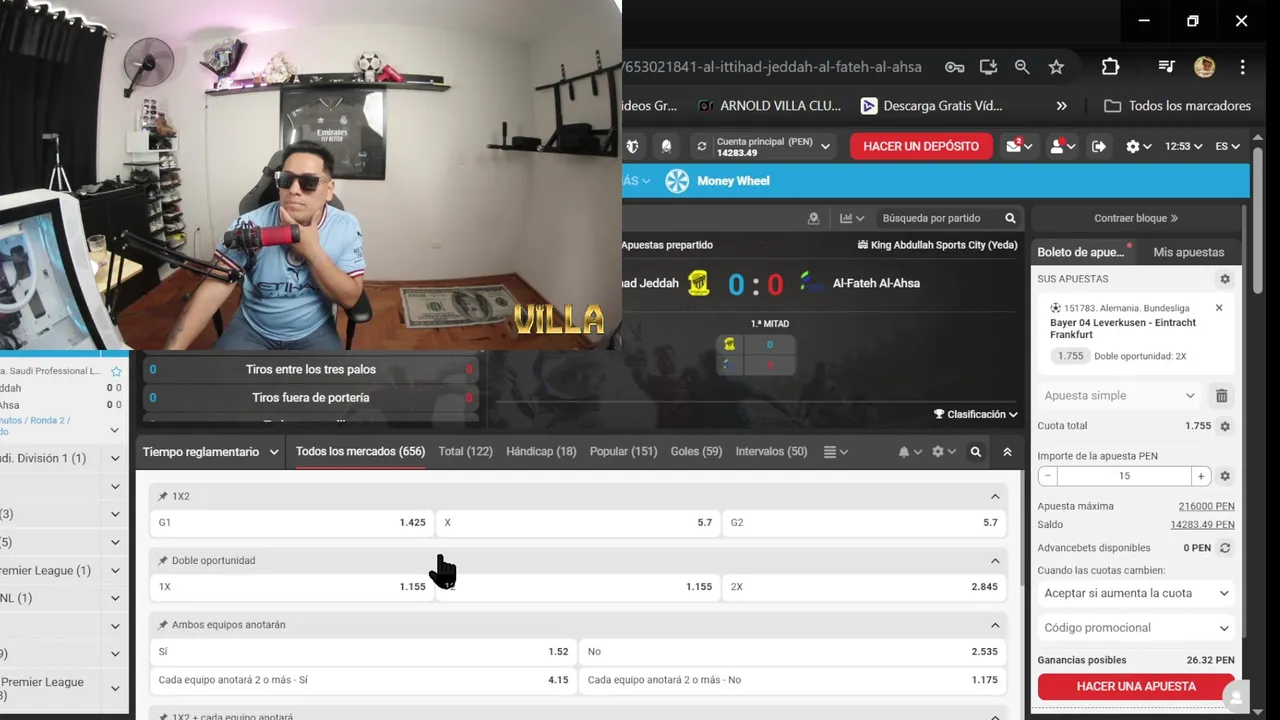The image size is (1280, 720).
Task: Open Aceptar si aumenta la cuota dropdown
Action: click(1136, 593)
